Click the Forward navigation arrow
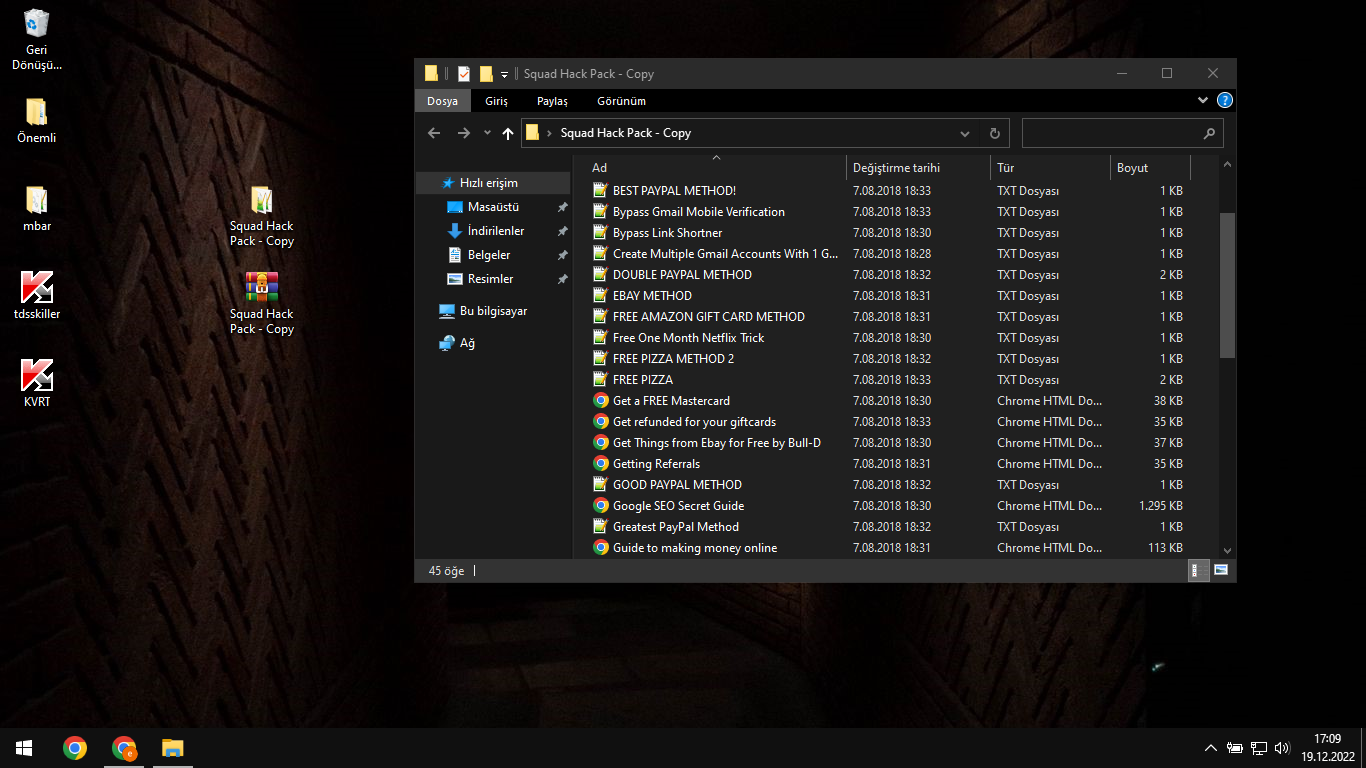This screenshot has width=1366, height=768. click(x=463, y=133)
